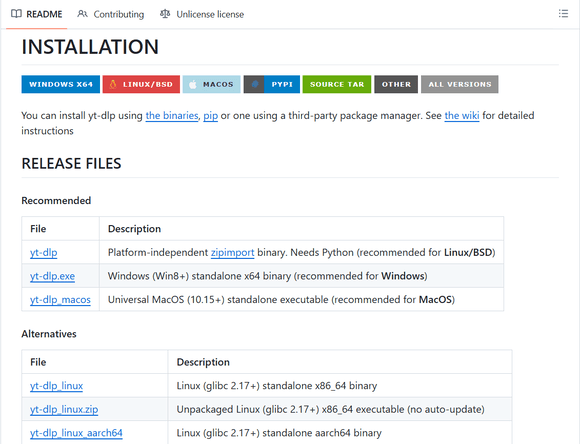Click the license scale icon
This screenshot has height=444, width=580.
pyautogui.click(x=165, y=14)
